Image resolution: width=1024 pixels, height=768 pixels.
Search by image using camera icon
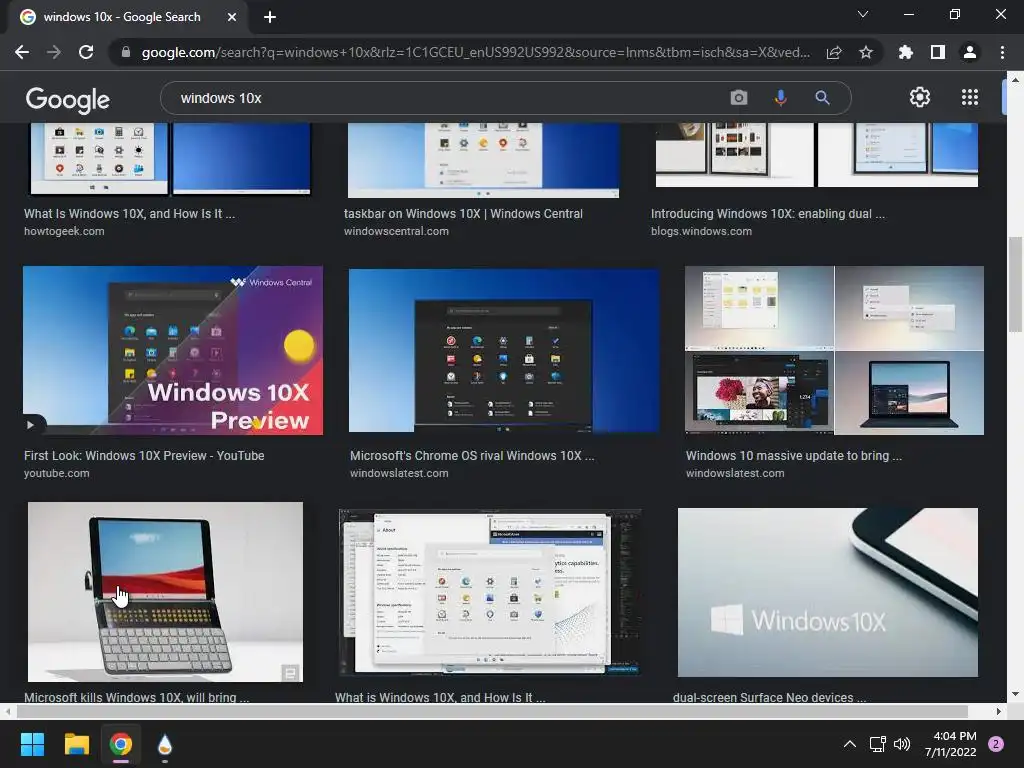(739, 98)
